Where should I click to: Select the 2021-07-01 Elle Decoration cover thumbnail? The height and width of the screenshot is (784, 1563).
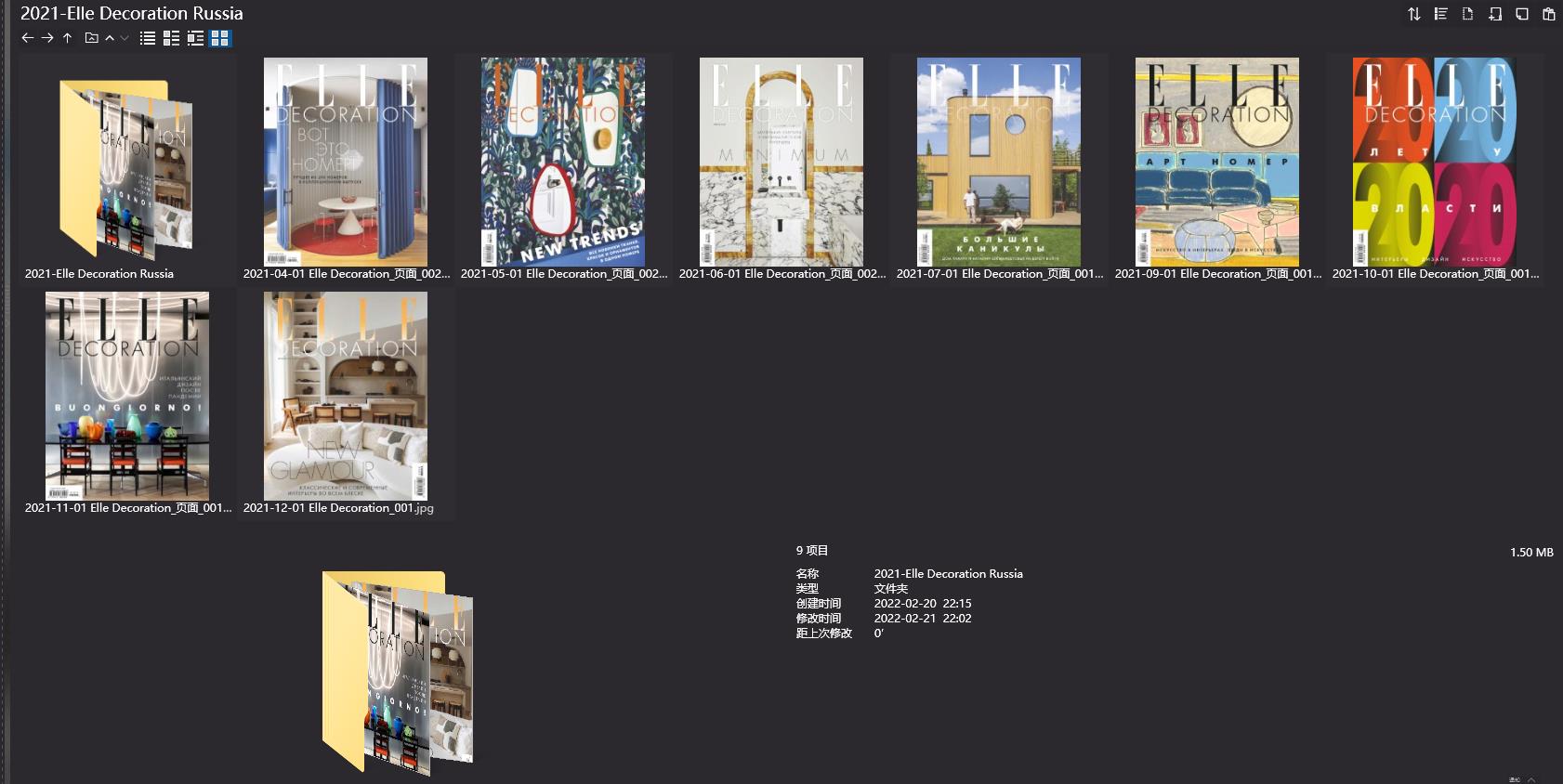pyautogui.click(x=999, y=162)
